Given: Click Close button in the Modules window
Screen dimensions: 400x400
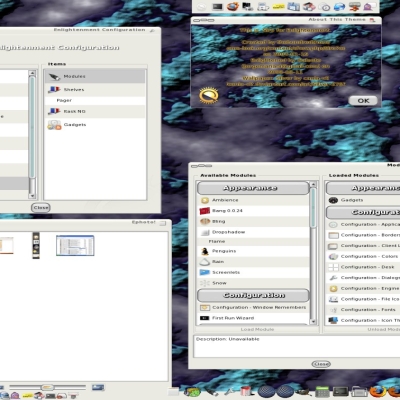Looking at the screenshot, I should click(x=321, y=364).
